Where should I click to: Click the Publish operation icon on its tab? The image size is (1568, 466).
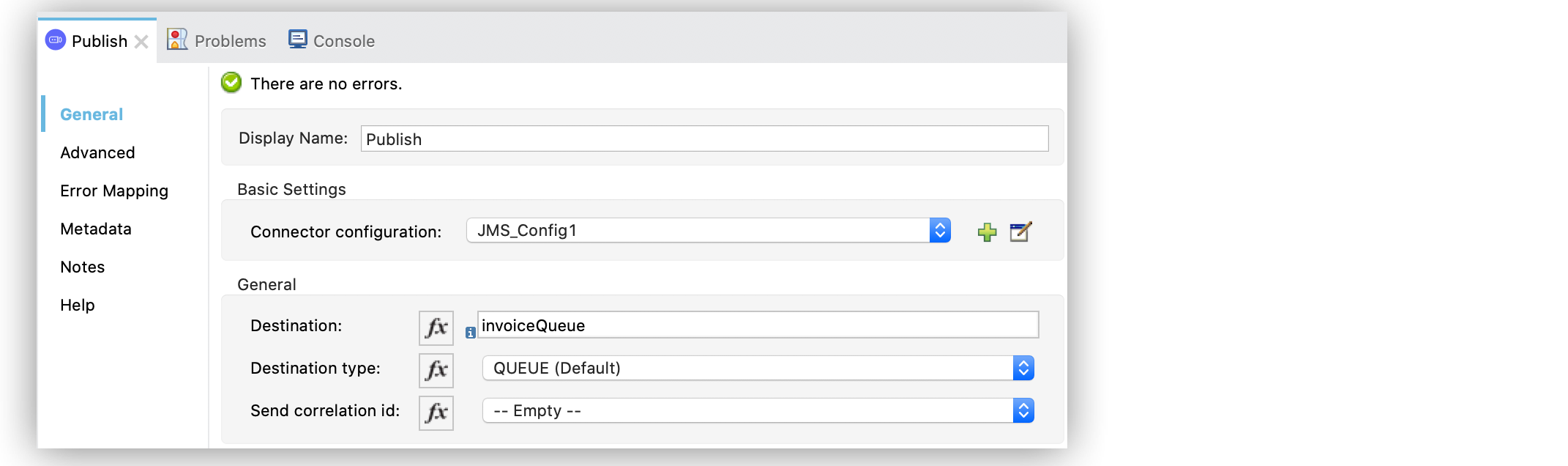pos(54,40)
